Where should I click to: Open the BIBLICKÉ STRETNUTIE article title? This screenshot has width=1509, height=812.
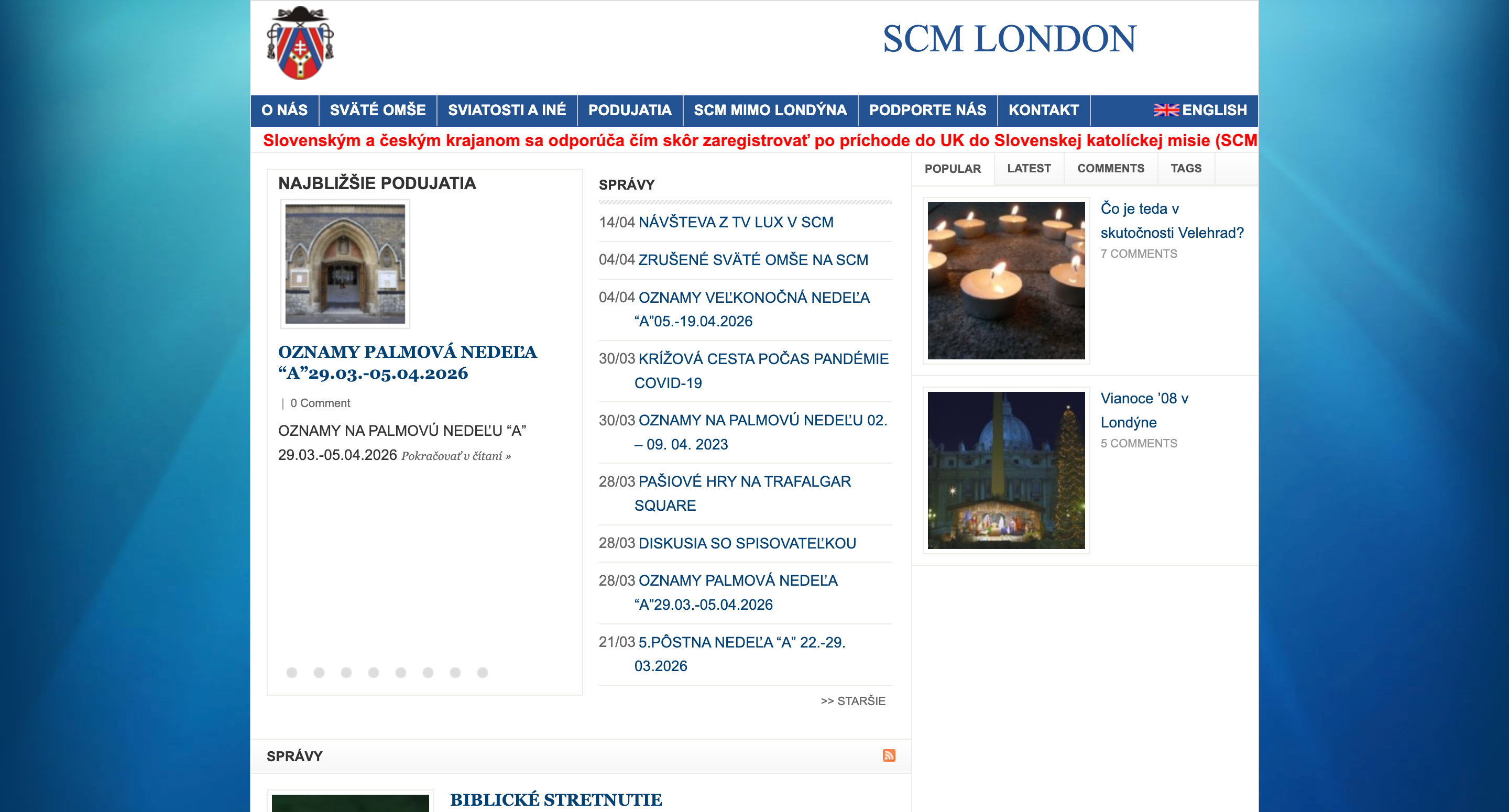coord(556,800)
